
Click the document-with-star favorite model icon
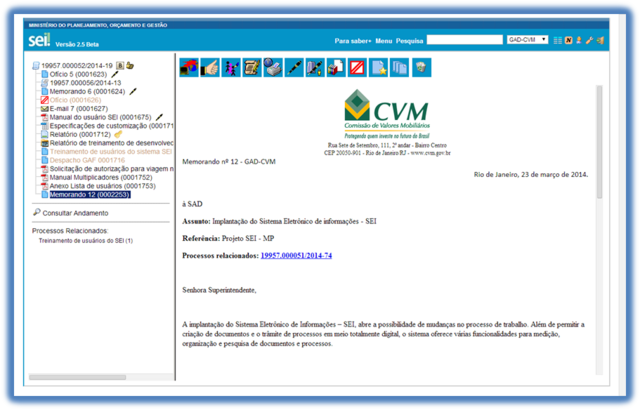pos(378,67)
